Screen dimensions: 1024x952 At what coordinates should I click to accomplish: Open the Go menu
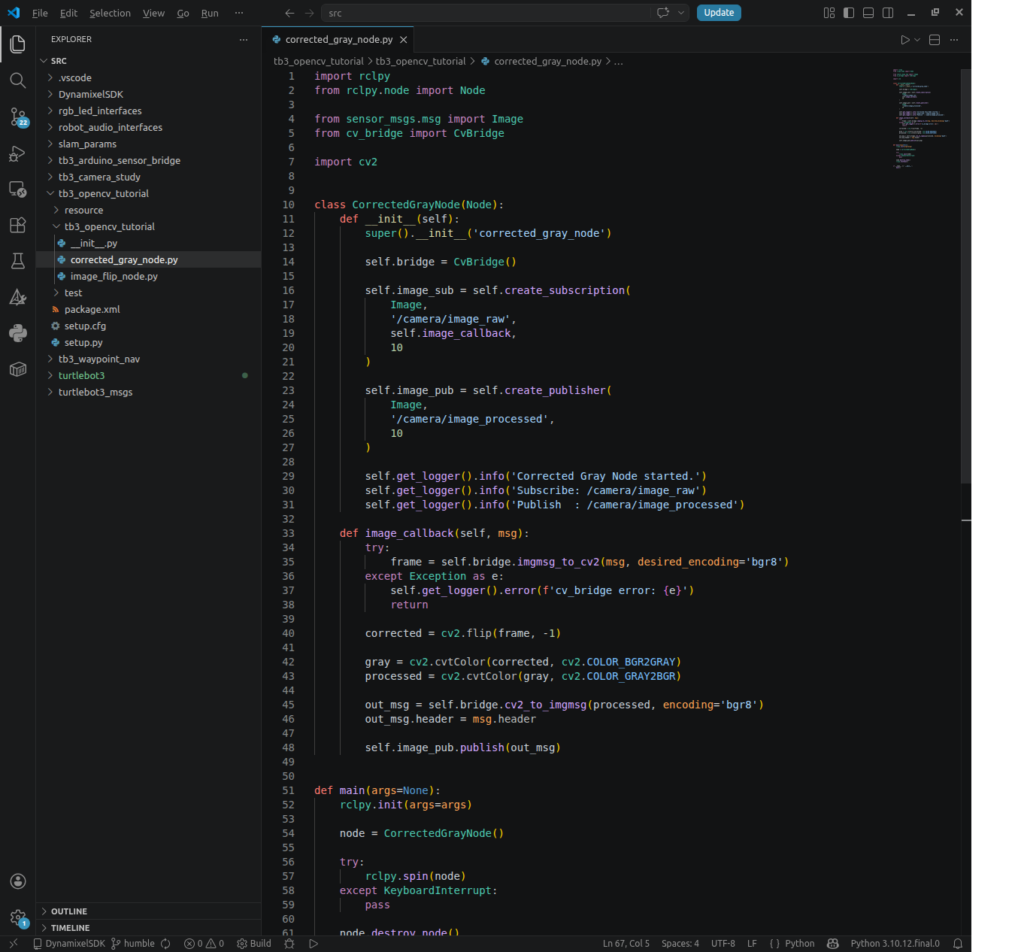point(183,13)
